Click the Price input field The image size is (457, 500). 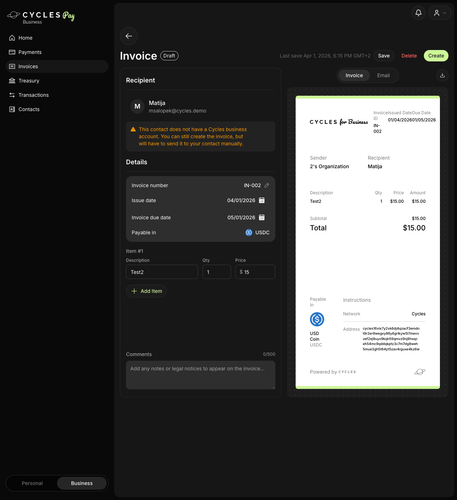255,272
